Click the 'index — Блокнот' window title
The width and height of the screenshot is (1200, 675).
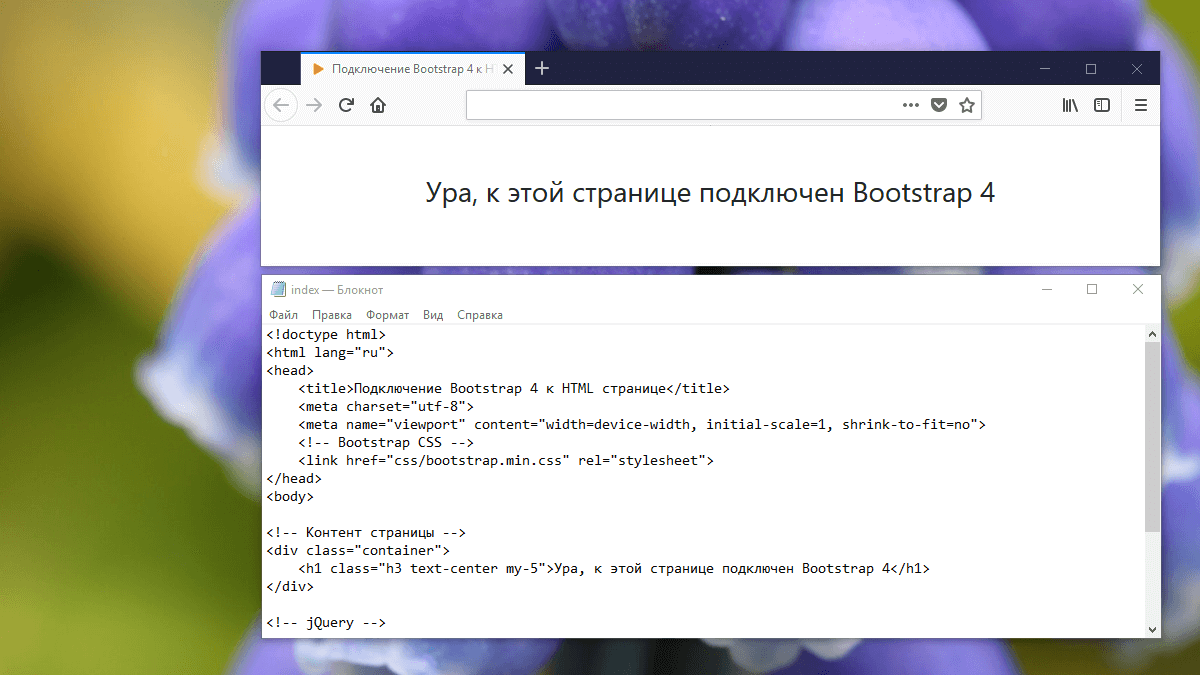point(337,290)
